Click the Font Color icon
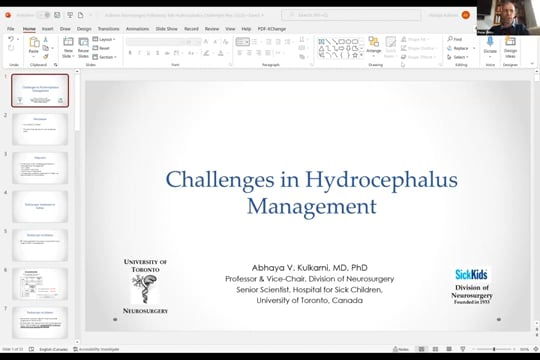The height and width of the screenshot is (360, 540). tap(221, 53)
